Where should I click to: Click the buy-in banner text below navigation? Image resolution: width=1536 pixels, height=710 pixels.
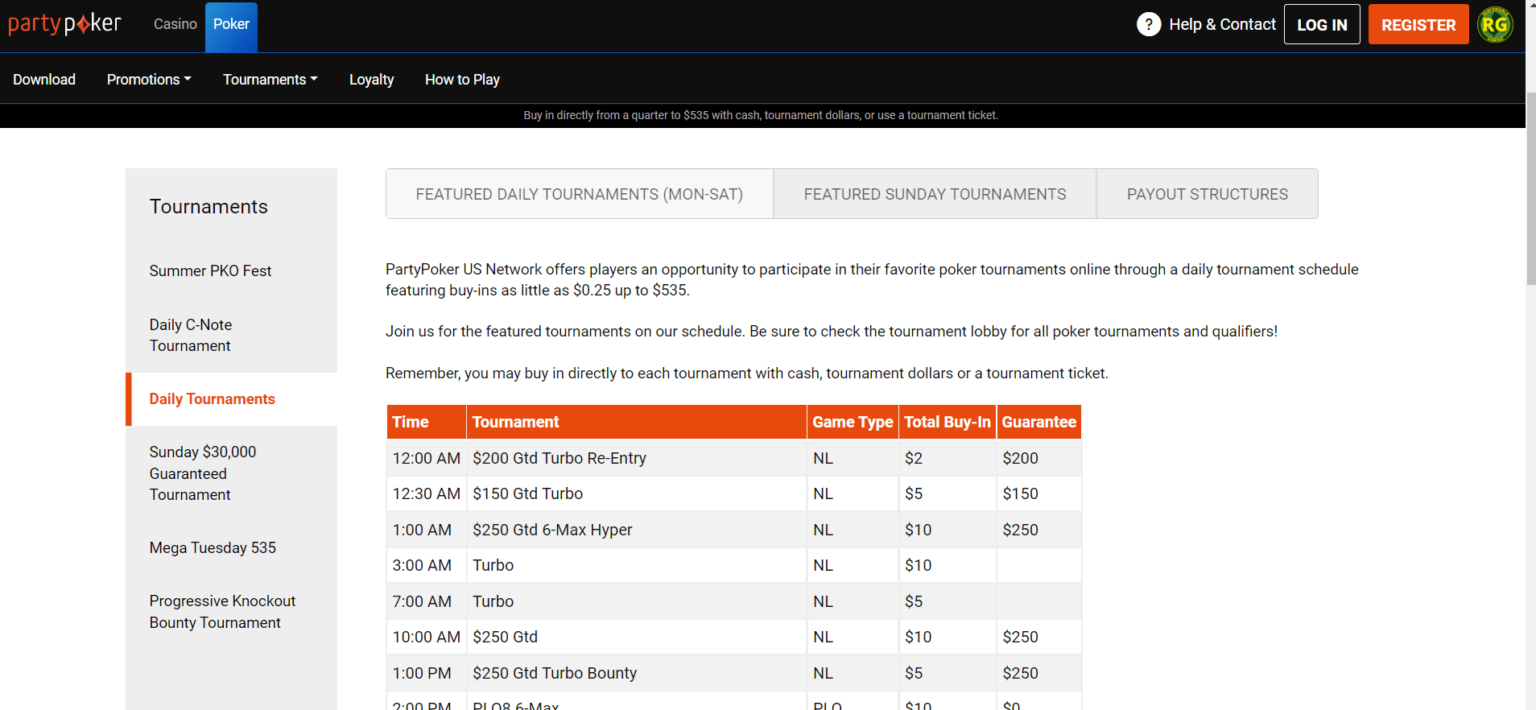(761, 115)
